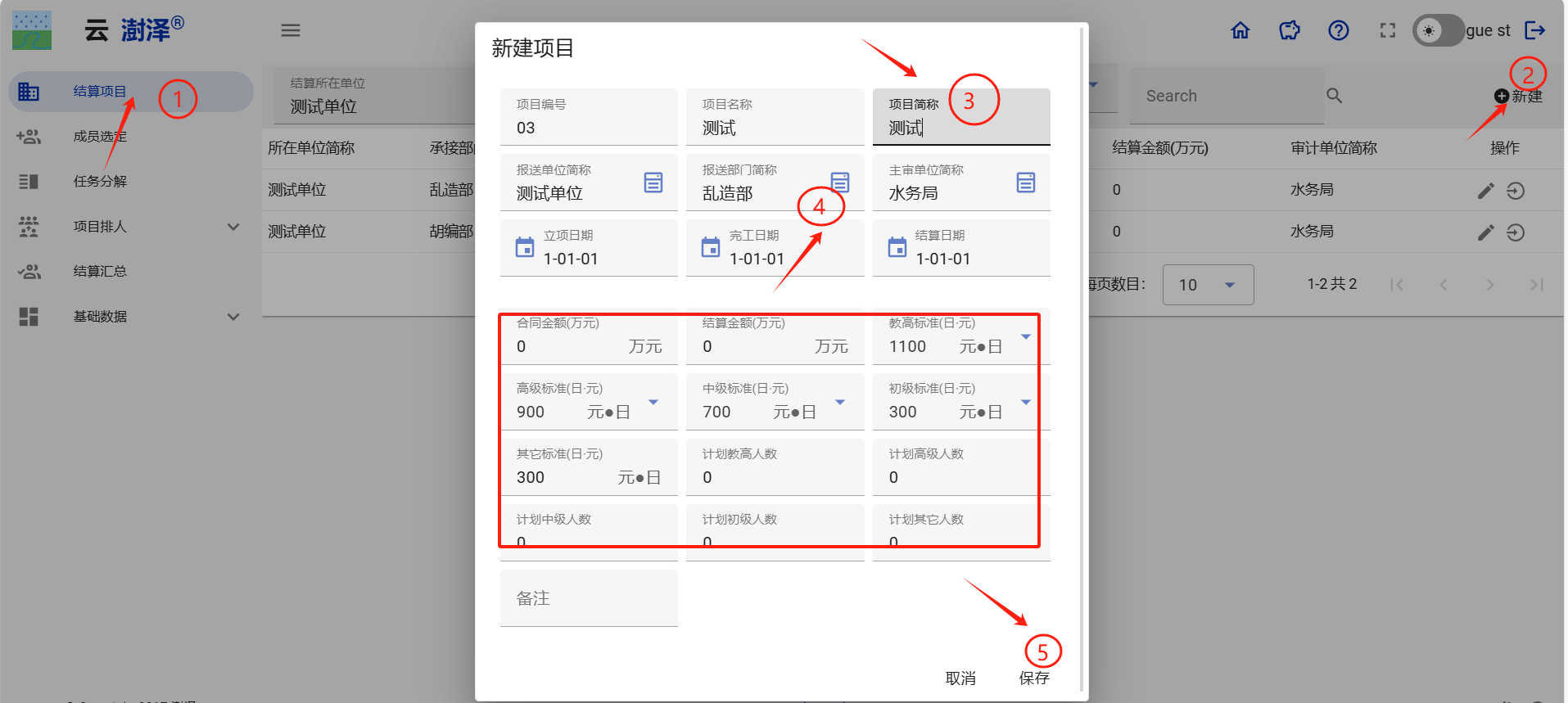Open picker icon for 主审单位简称 field
This screenshot has width=1568, height=703.
point(1025,183)
